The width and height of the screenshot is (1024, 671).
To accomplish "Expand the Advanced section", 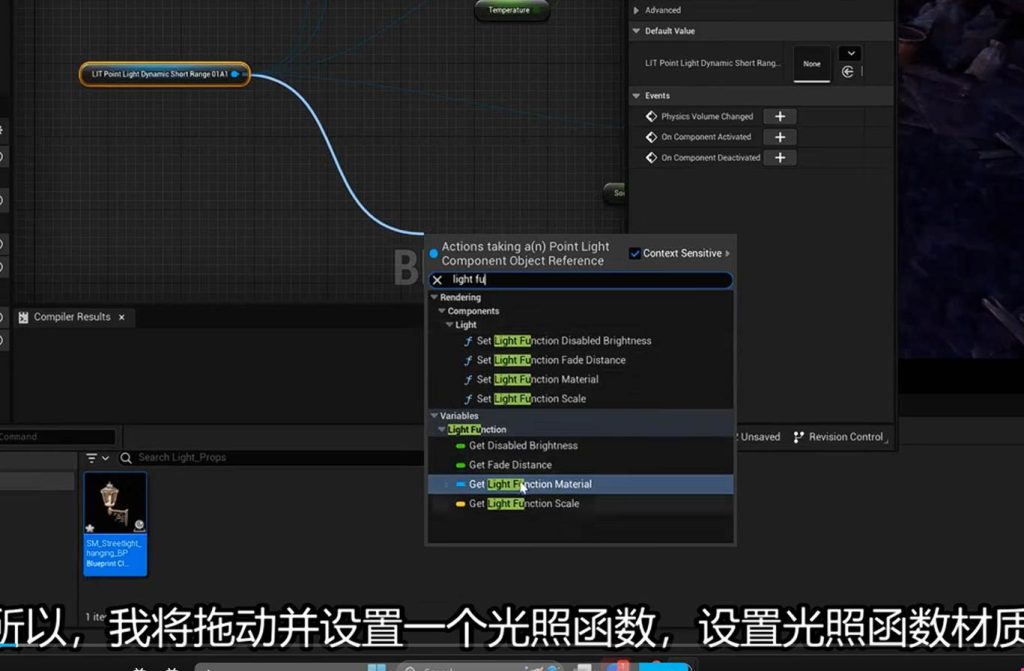I will (636, 10).
